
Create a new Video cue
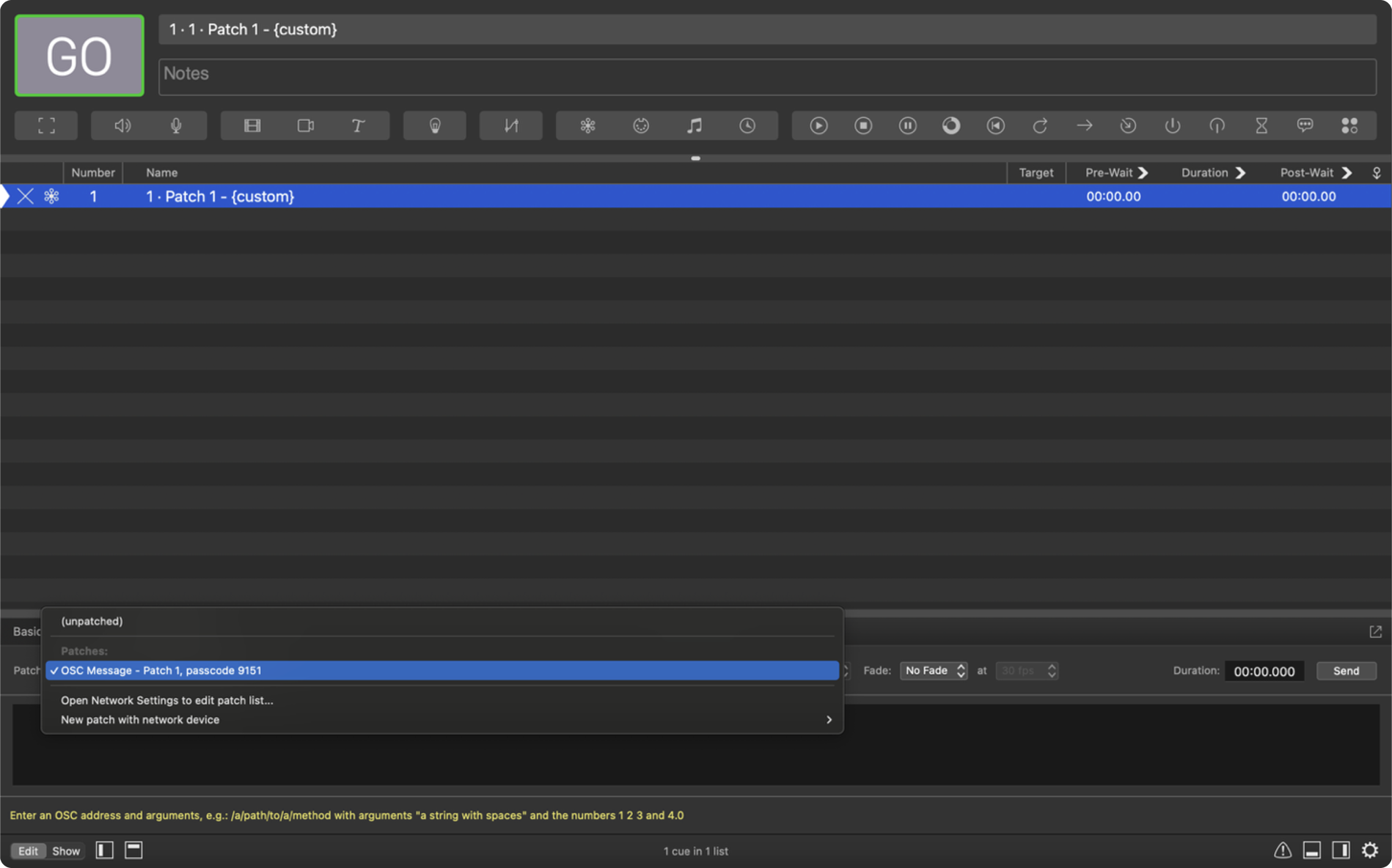pyautogui.click(x=252, y=125)
